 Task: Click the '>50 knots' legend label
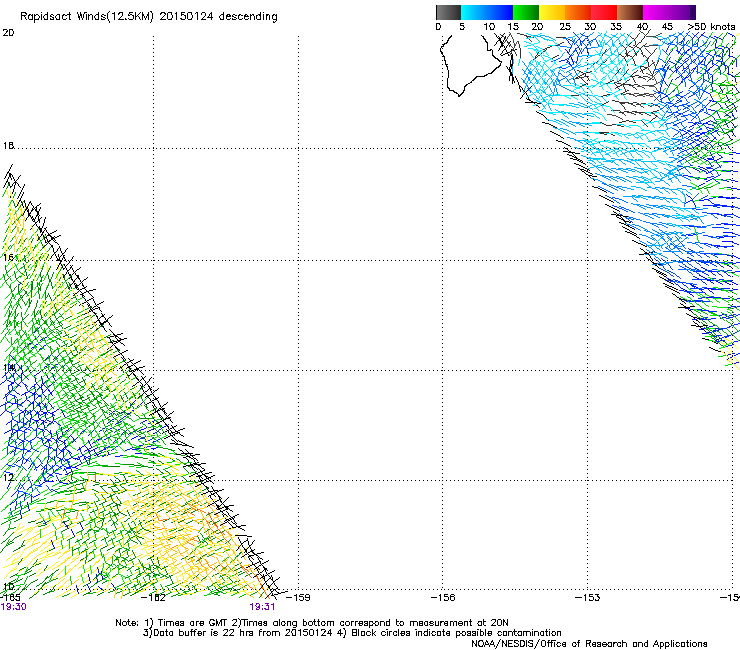(711, 26)
